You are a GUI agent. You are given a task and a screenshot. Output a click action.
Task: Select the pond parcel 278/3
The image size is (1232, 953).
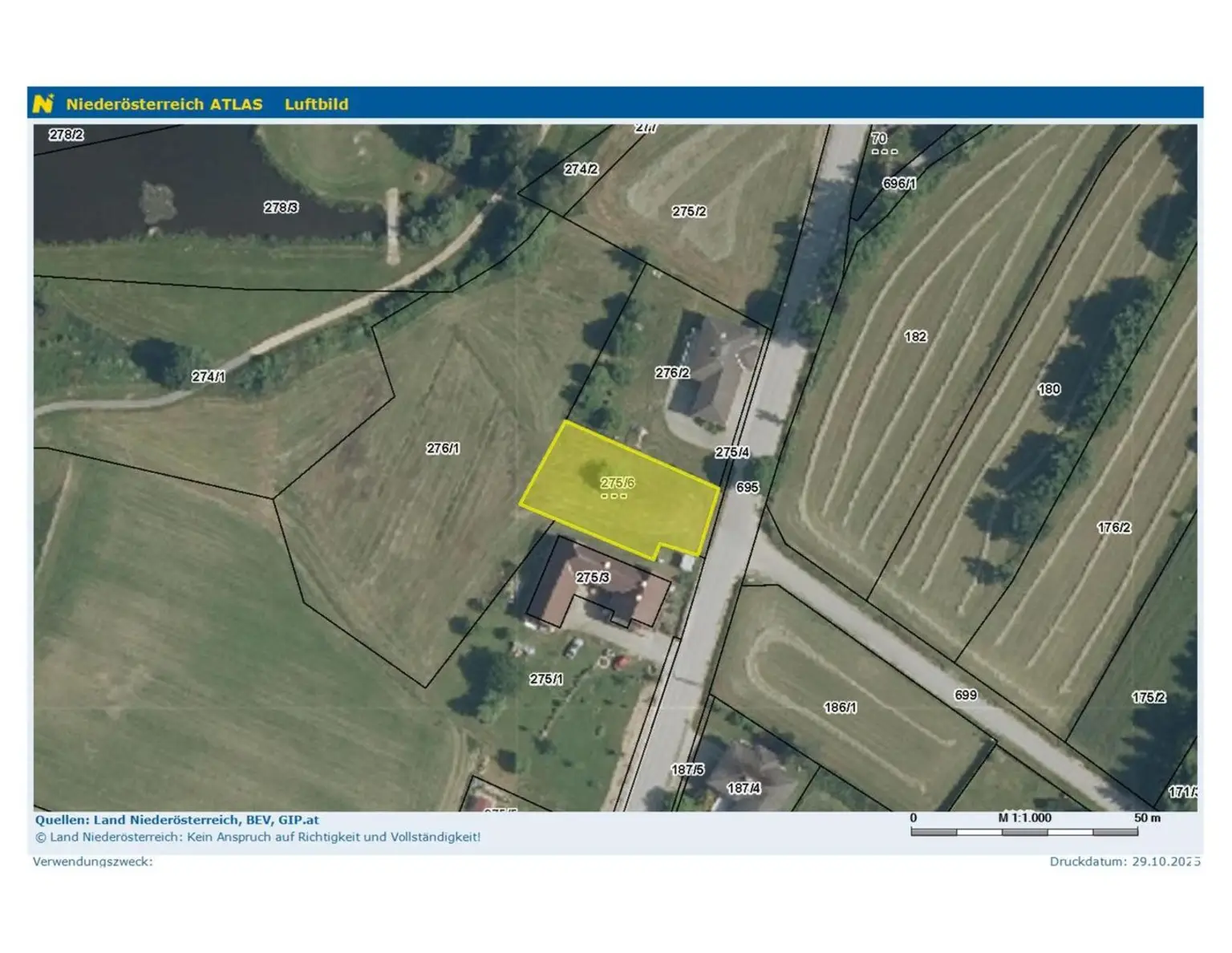pos(281,207)
